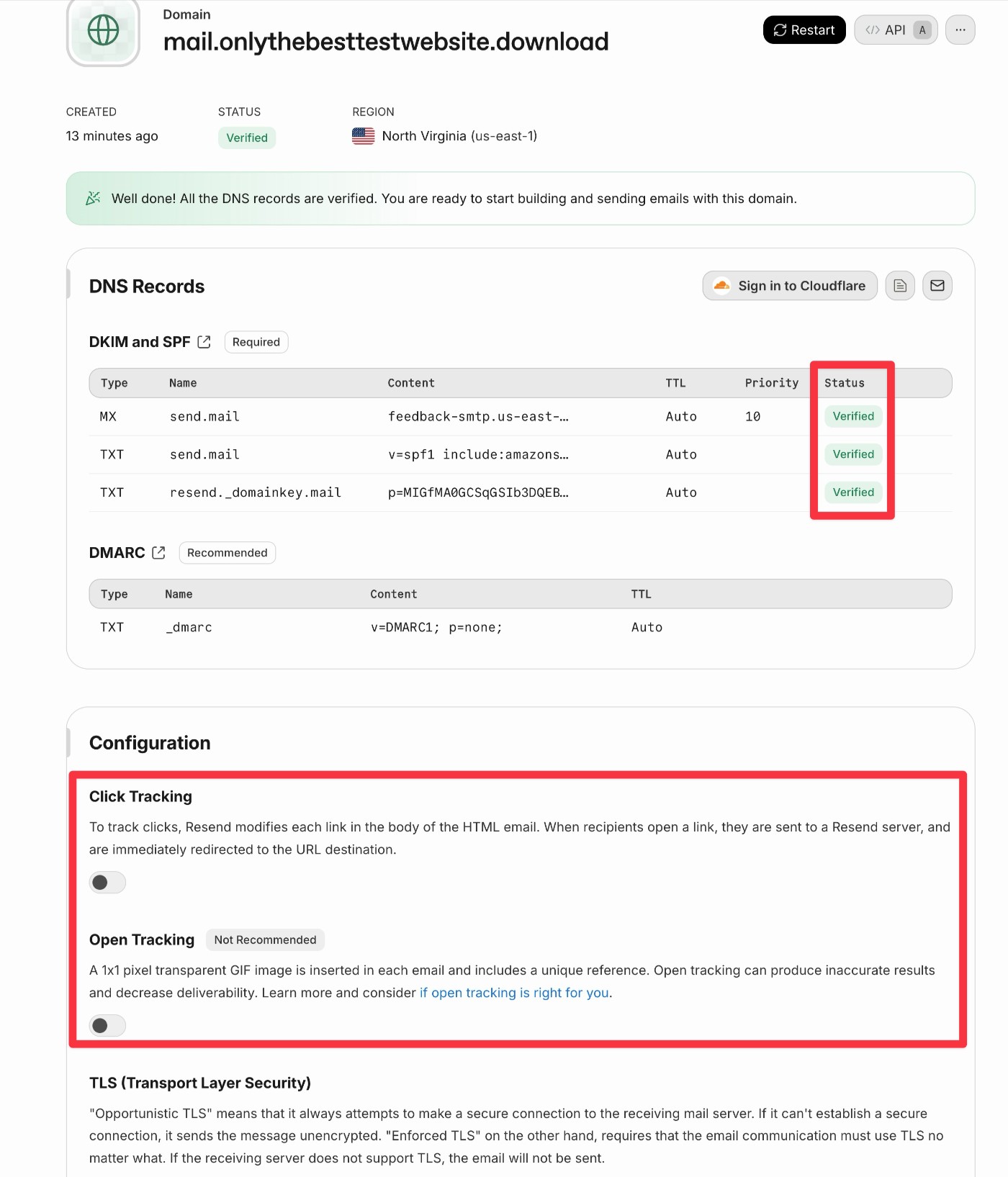Click the feedback-smtp MX record content
1008x1177 pixels.
478,416
